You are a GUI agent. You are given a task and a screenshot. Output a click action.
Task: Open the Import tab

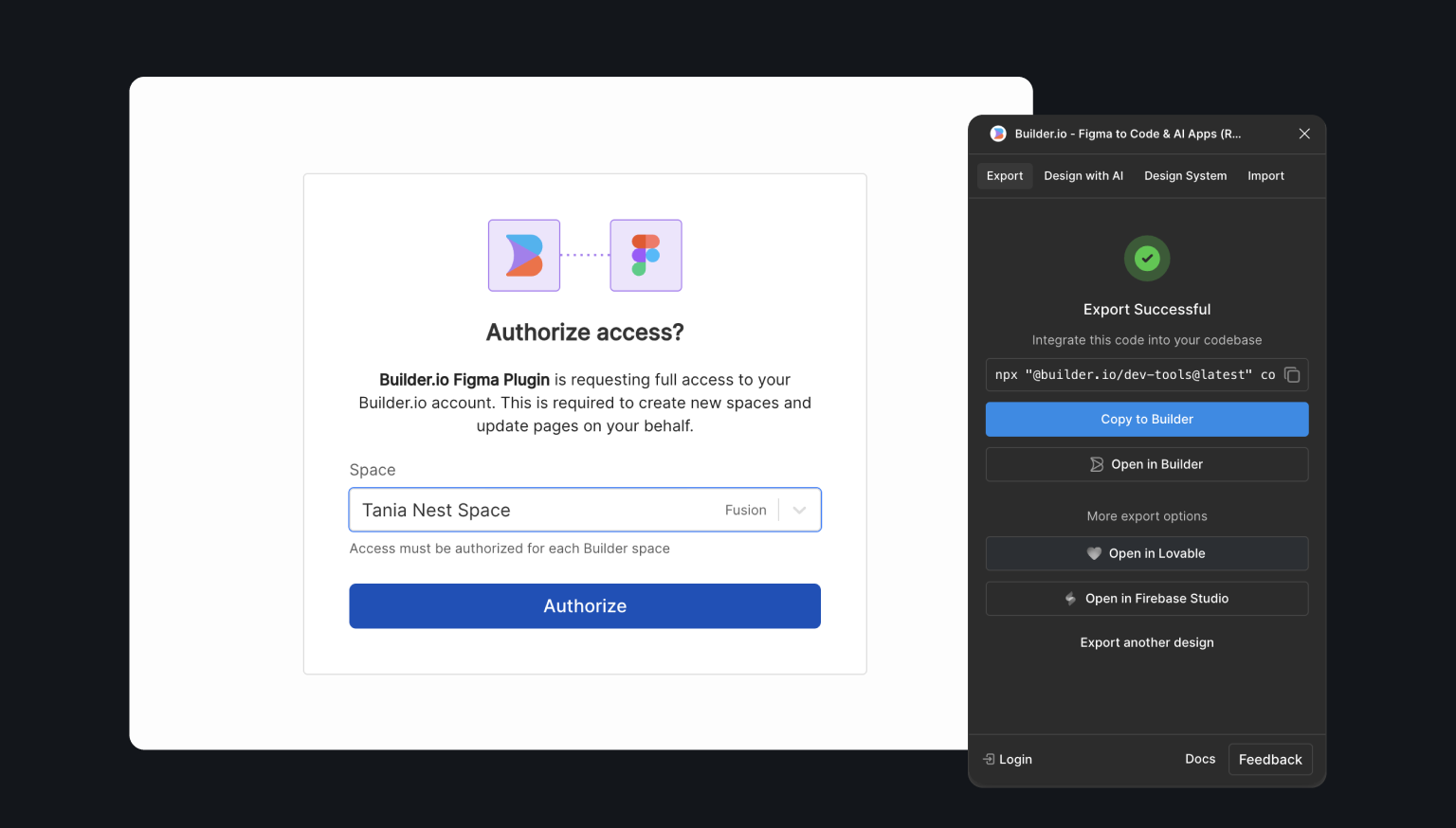coord(1265,176)
